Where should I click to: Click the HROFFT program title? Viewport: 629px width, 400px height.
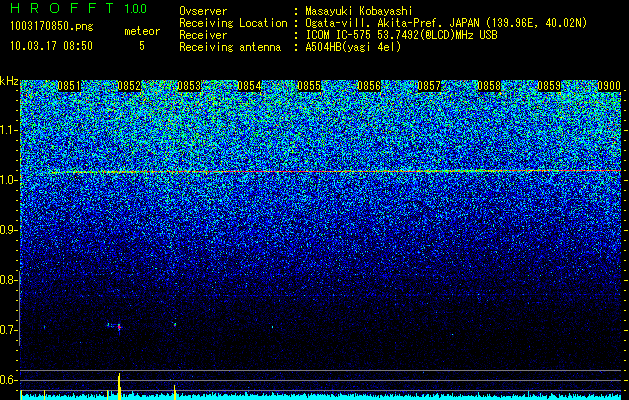pyautogui.click(x=62, y=8)
